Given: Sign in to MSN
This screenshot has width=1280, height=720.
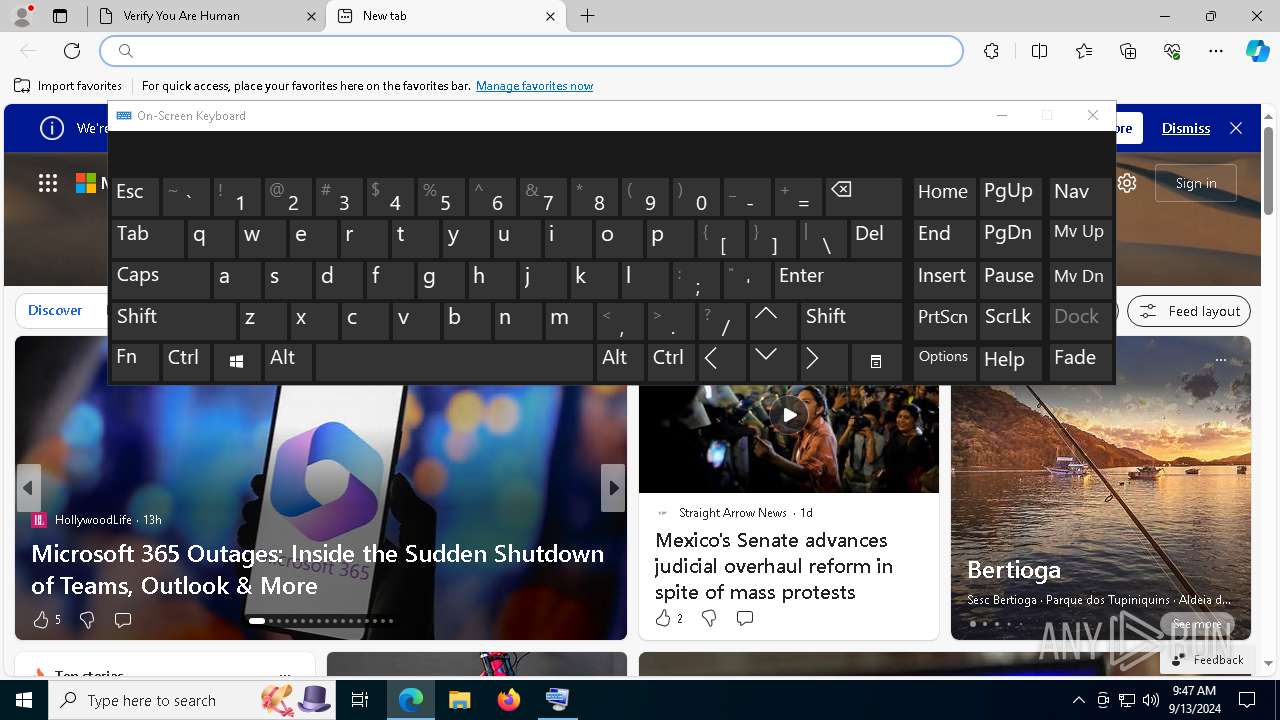Looking at the screenshot, I should (x=1196, y=183).
